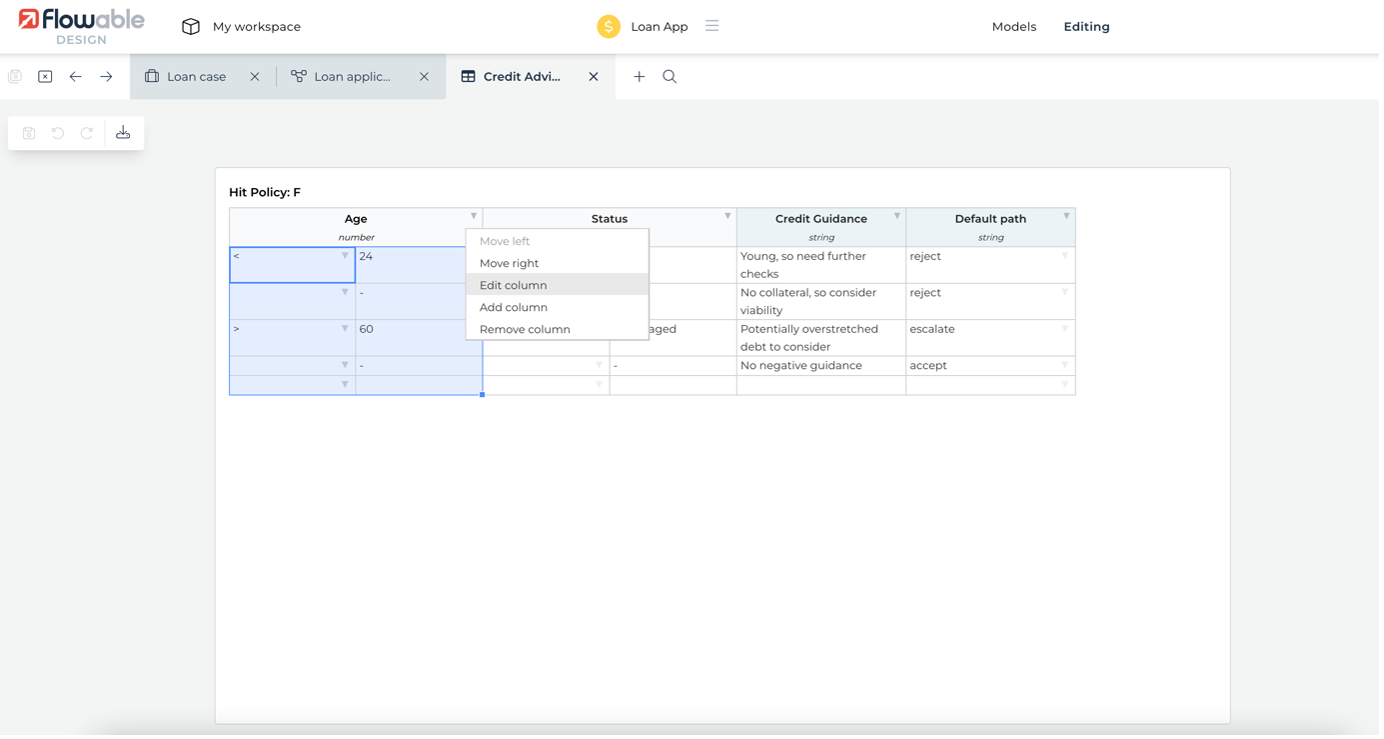Open the Models link in header
This screenshot has height=739, width=1384.
1013,27
